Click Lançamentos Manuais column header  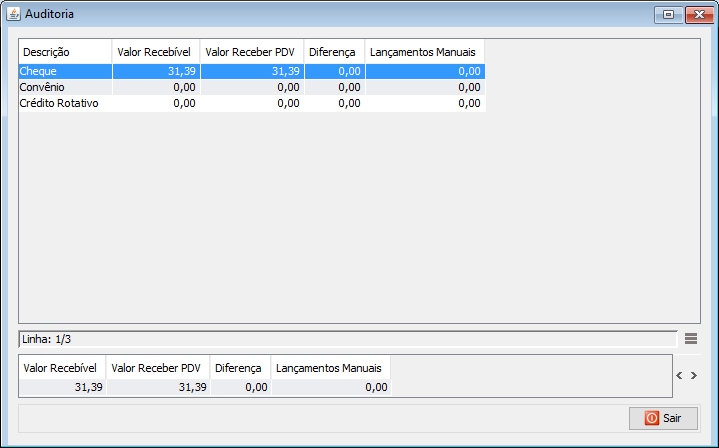coord(424,52)
